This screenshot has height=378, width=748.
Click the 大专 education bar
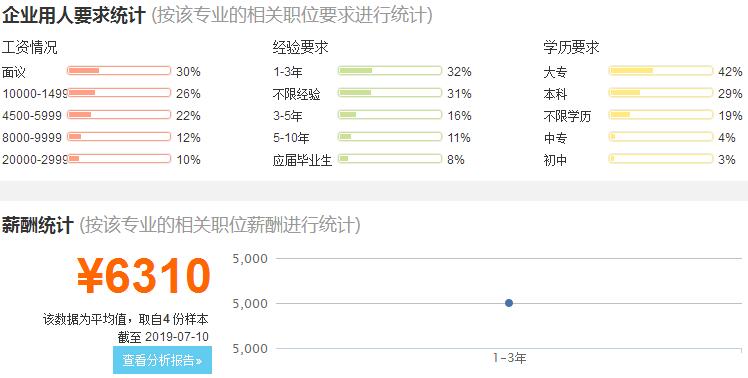pos(661,71)
